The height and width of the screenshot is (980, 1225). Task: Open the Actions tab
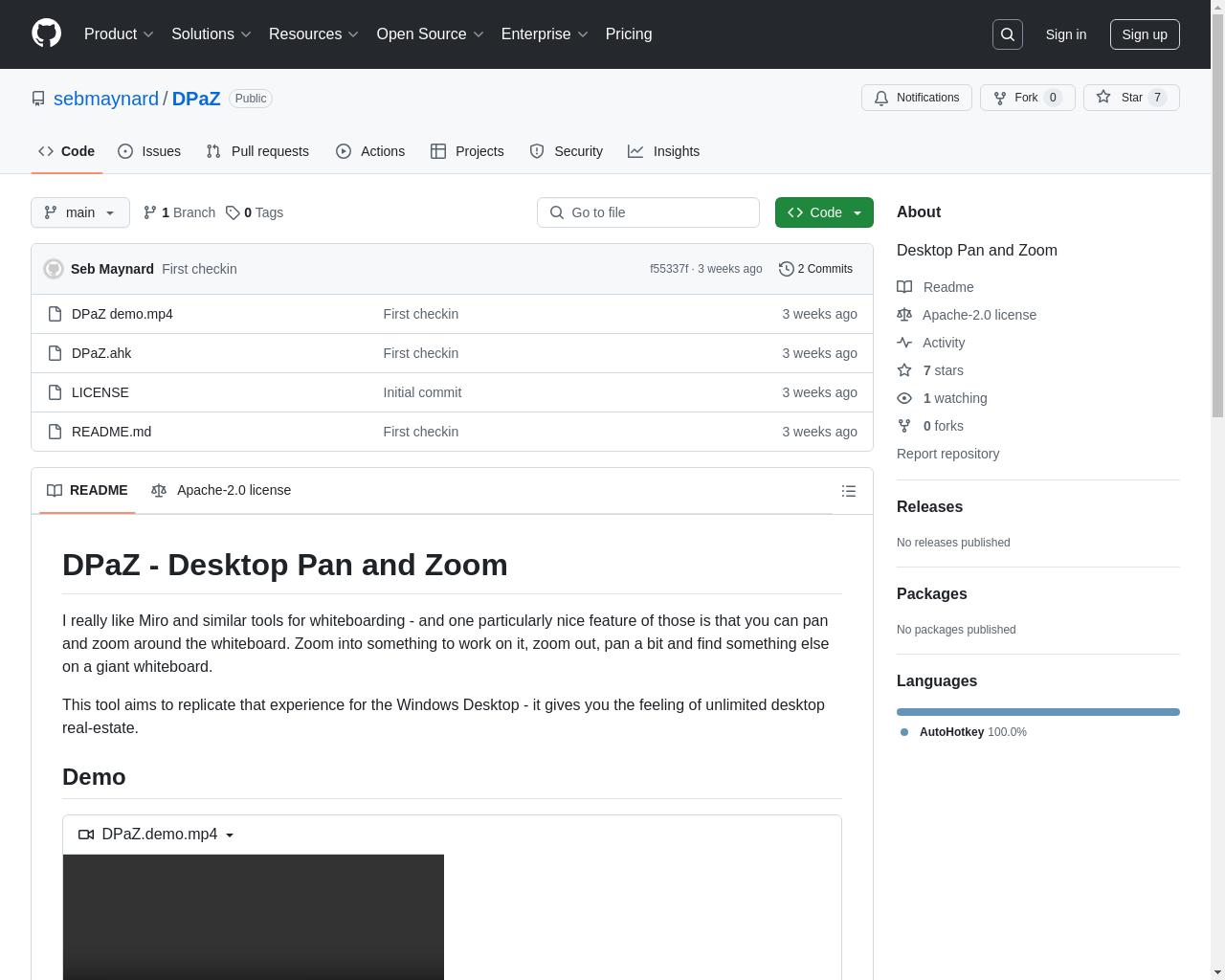pyautogui.click(x=370, y=151)
